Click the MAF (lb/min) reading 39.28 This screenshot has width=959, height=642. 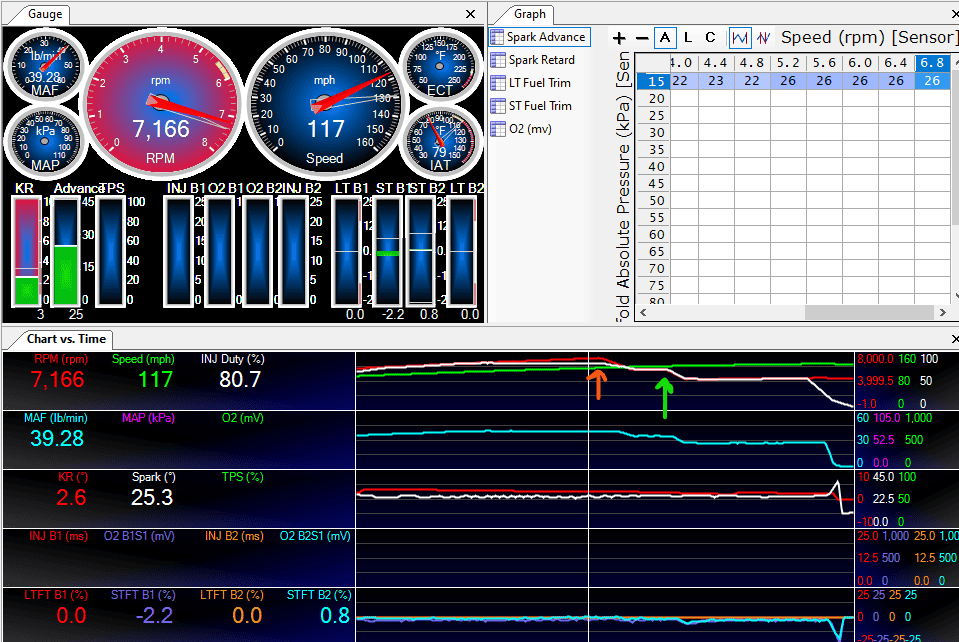pos(57,438)
